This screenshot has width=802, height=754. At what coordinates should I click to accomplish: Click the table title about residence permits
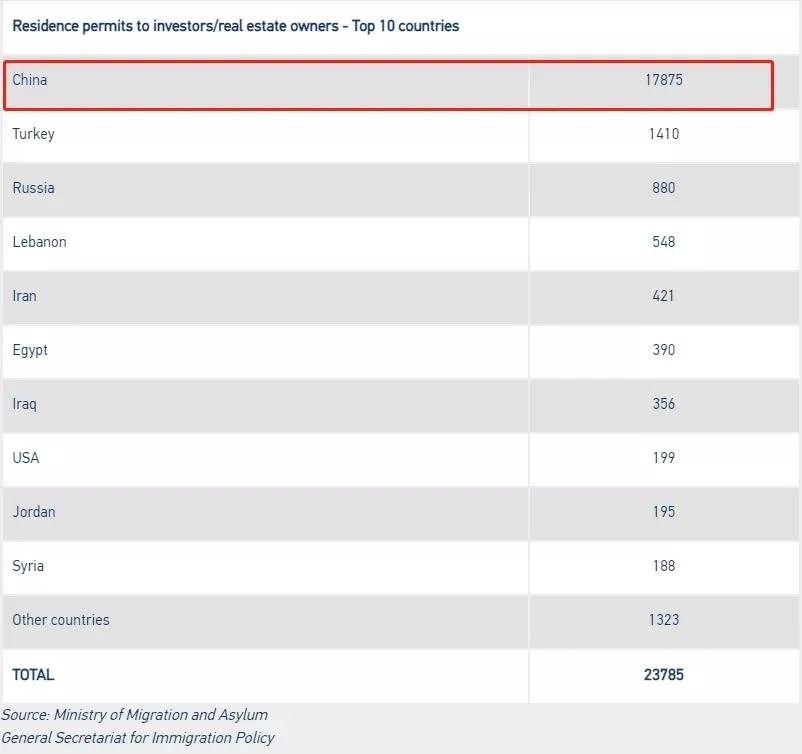(236, 26)
